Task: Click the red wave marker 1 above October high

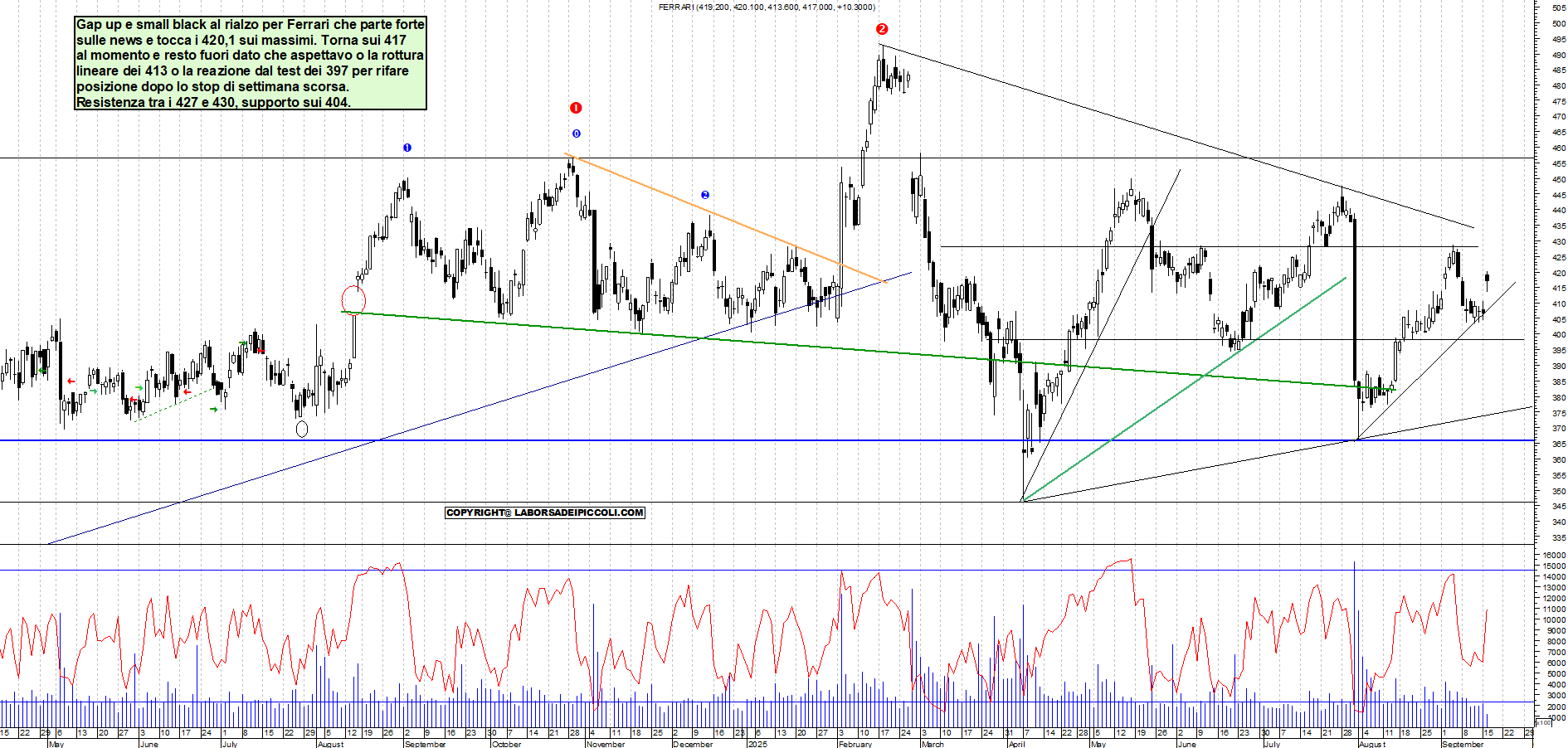Action: (576, 108)
